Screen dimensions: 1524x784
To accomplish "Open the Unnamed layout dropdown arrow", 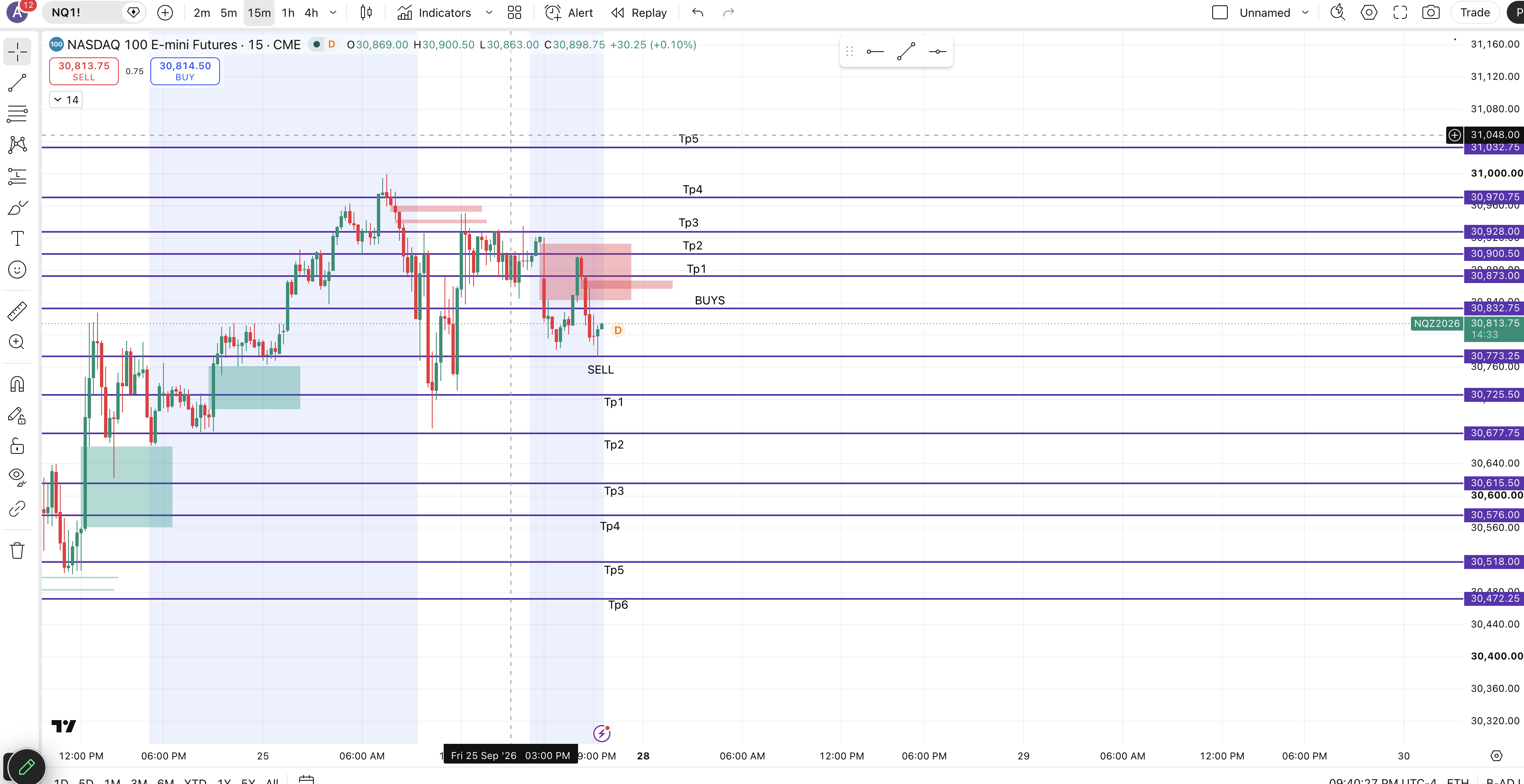I will tap(1305, 12).
